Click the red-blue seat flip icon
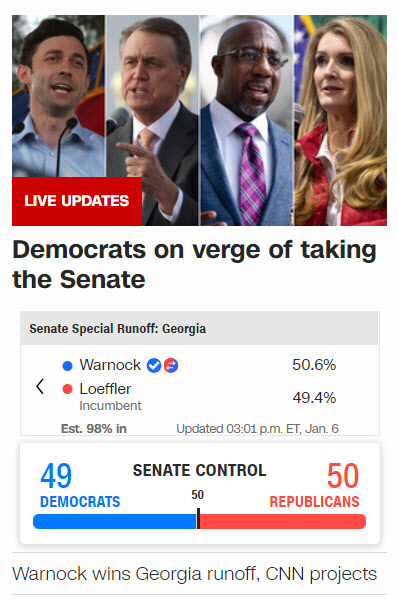This screenshot has height=601, width=398. 171,365
